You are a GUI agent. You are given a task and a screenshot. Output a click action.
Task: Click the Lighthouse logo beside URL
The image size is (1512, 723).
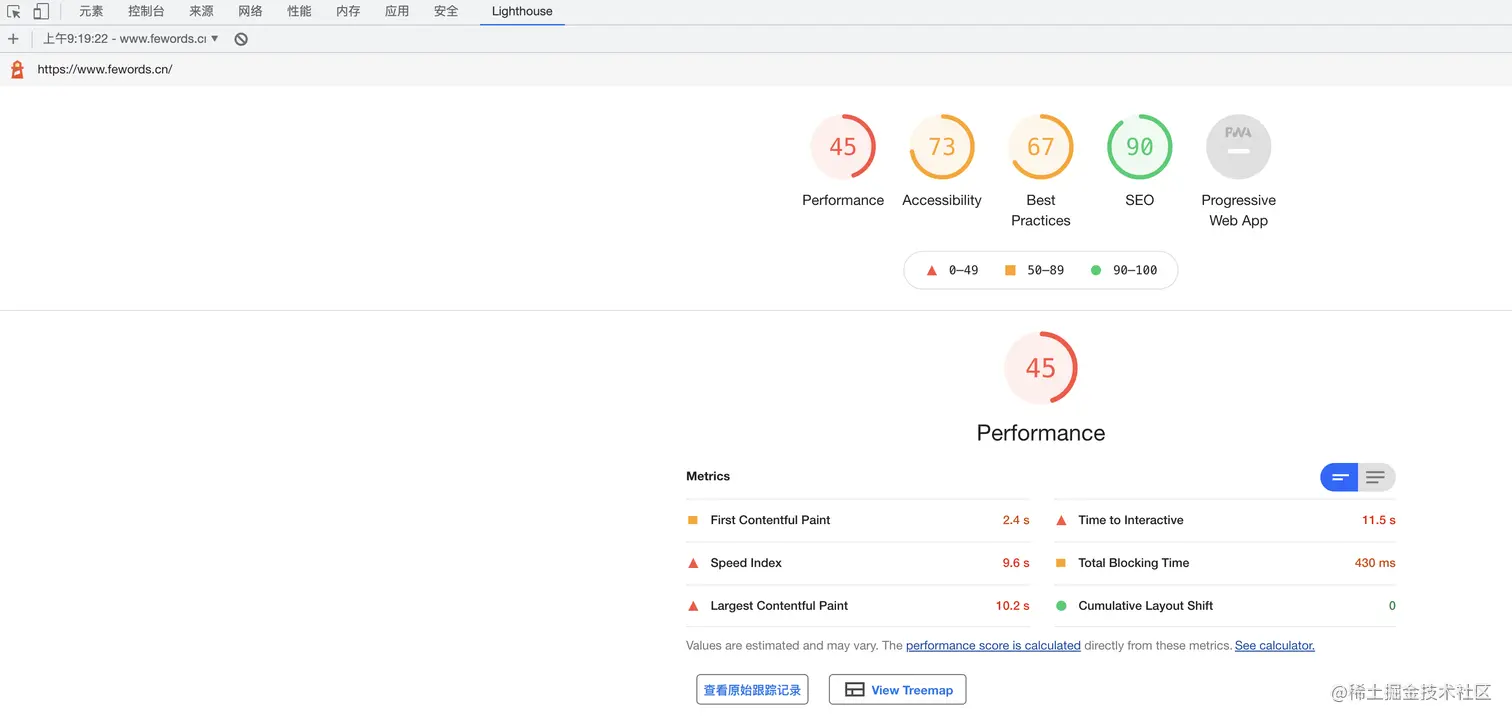pos(17,69)
